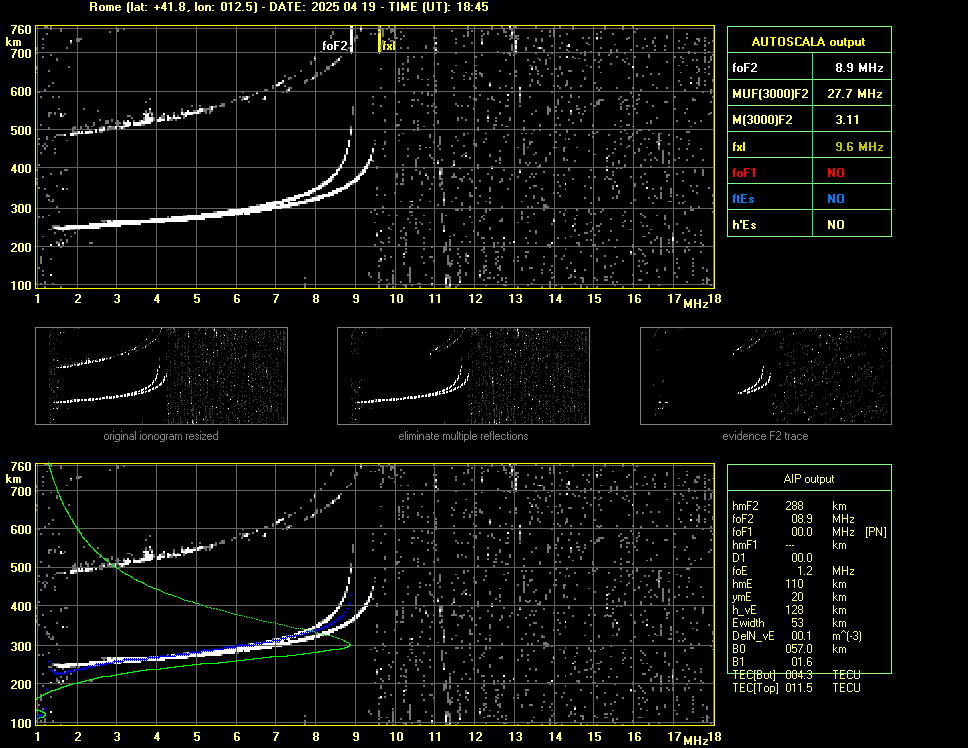Click the h'Es label
This screenshot has height=748, width=968.
coord(744,225)
